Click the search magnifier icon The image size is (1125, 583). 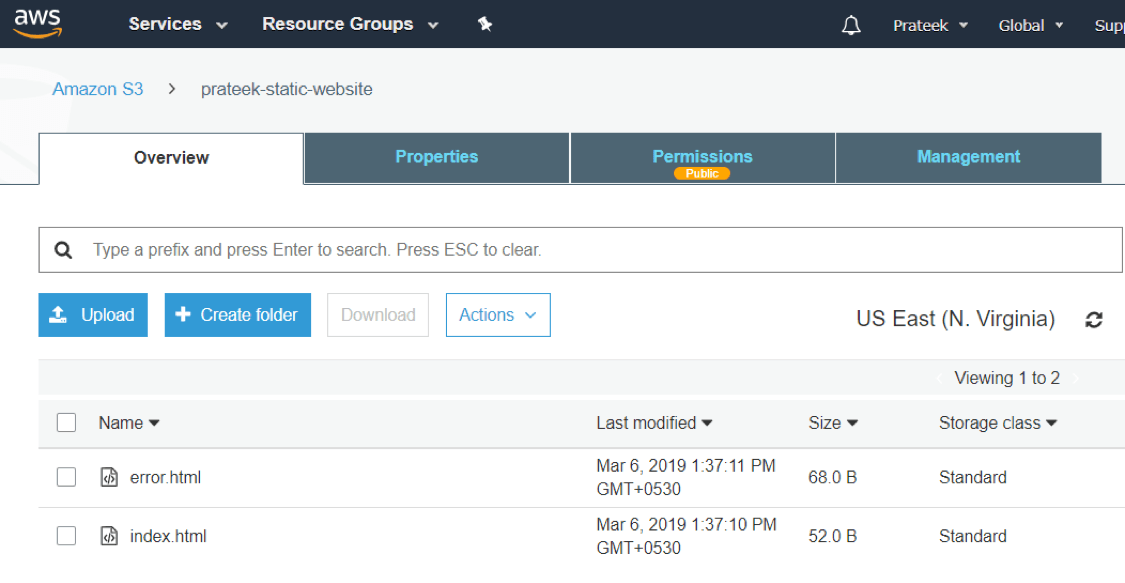point(63,250)
